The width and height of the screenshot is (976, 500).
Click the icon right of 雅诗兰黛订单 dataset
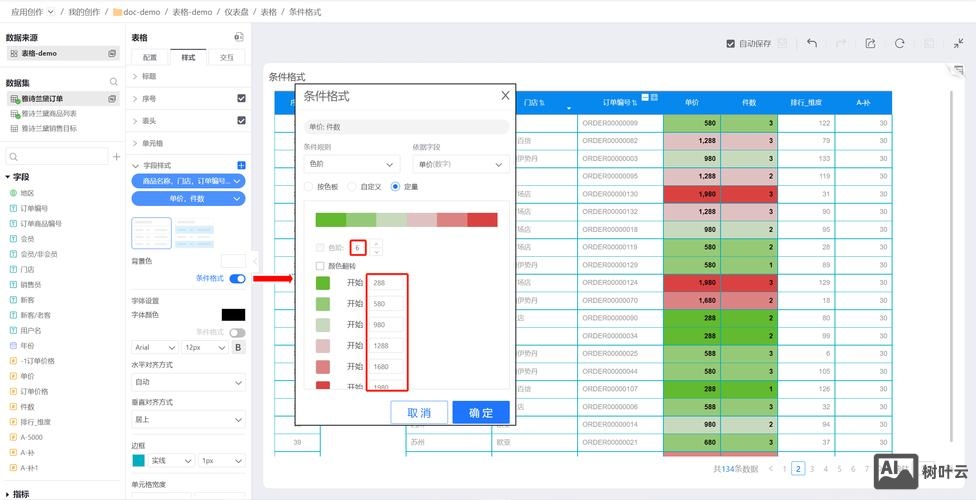112,98
